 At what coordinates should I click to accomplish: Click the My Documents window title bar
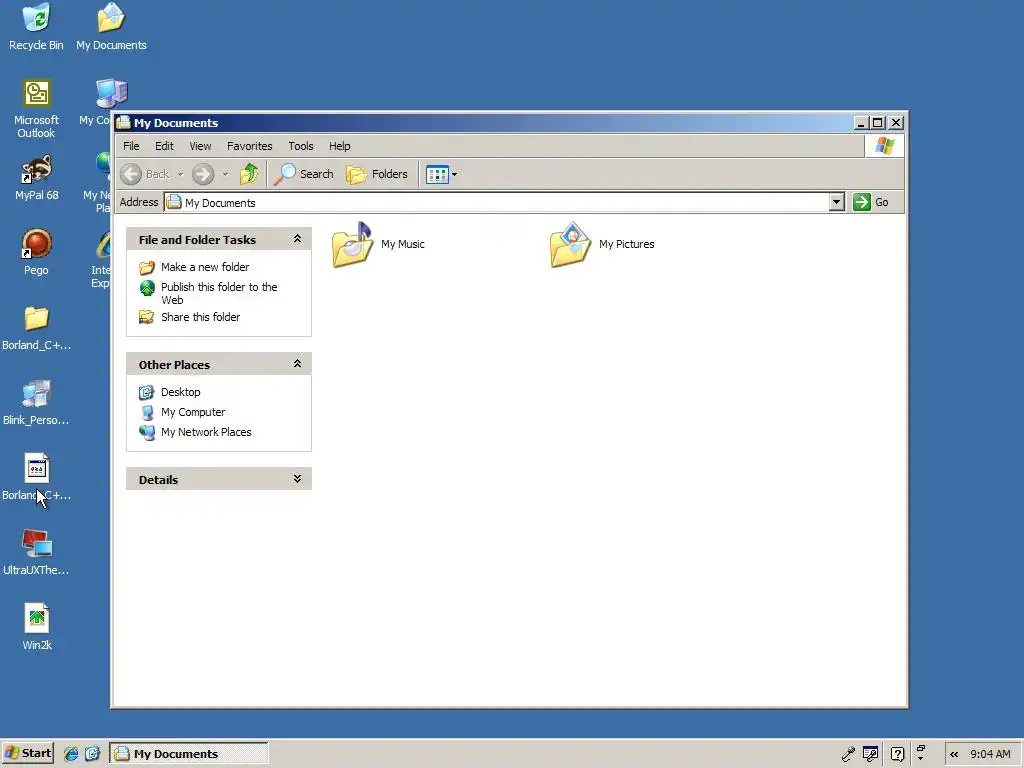pyautogui.click(x=483, y=123)
